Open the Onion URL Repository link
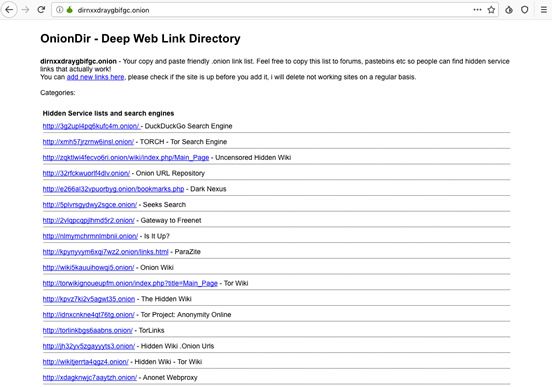The image size is (552, 387). coord(86,173)
